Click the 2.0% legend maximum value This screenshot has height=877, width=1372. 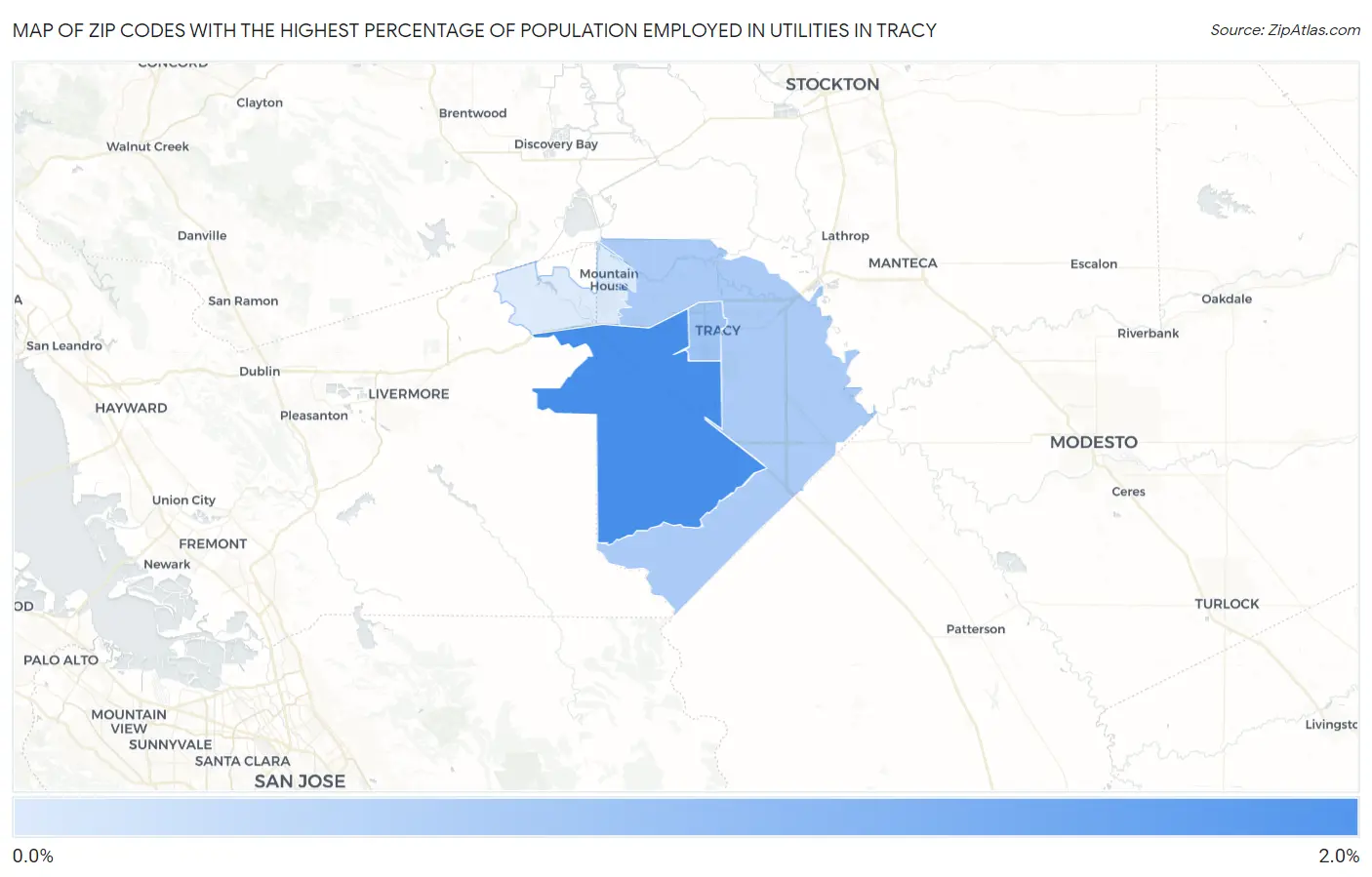click(x=1339, y=857)
